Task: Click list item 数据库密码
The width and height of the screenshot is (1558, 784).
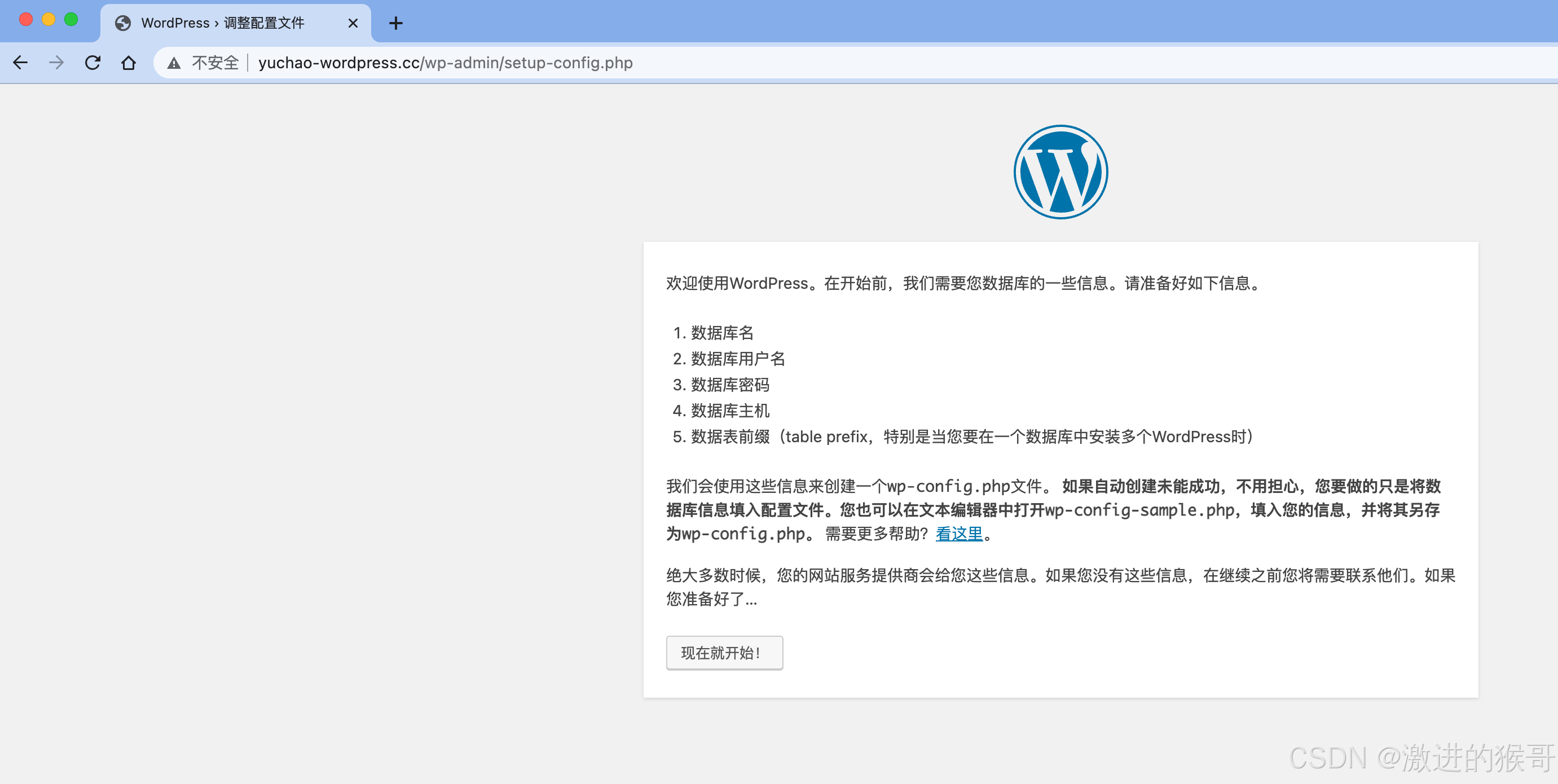Action: click(730, 385)
